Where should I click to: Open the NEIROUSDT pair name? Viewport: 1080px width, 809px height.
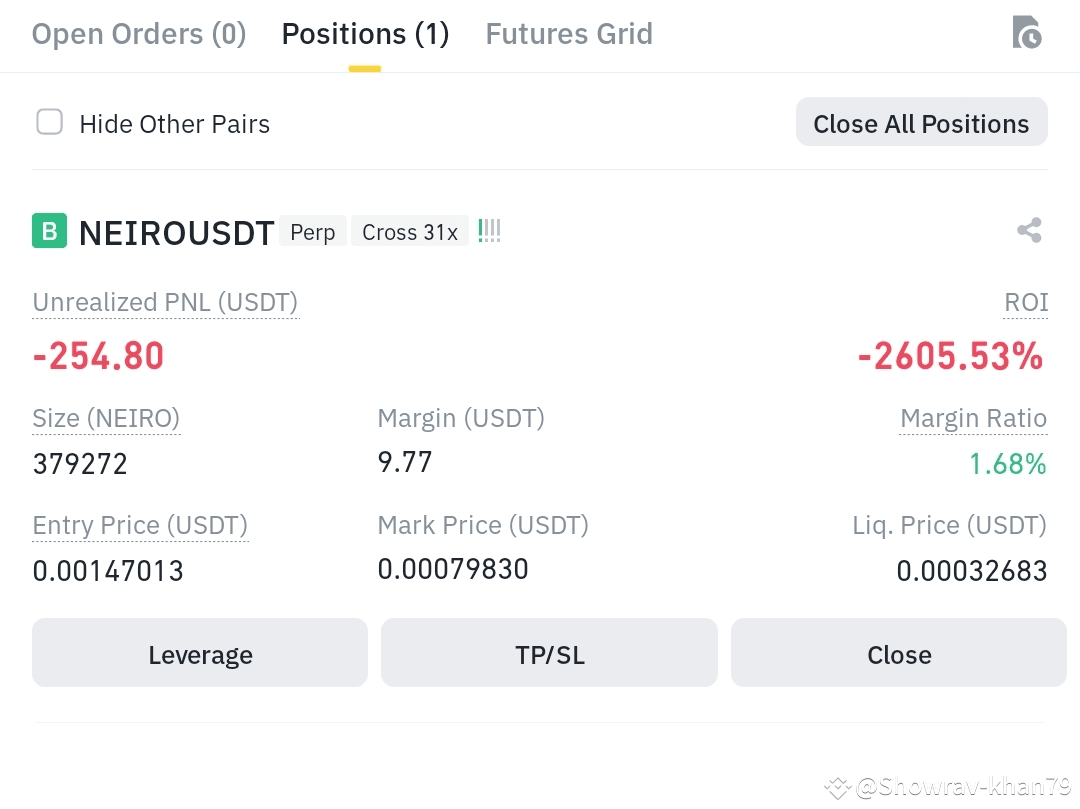point(176,233)
